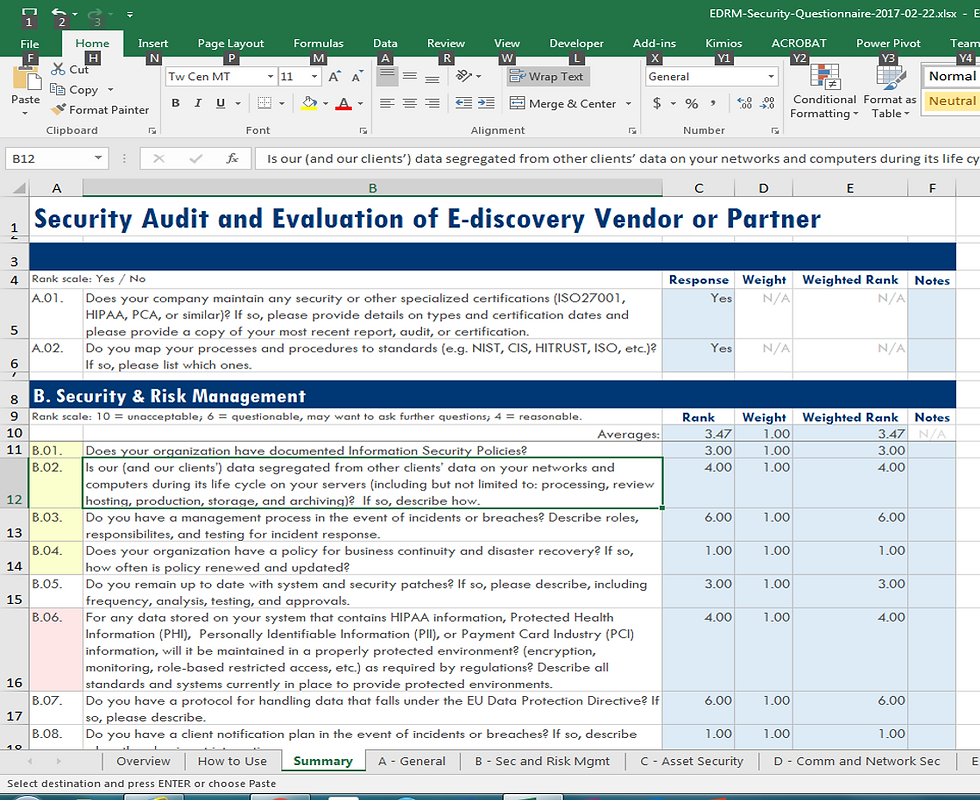This screenshot has width=980, height=800.
Task: Click the Insert Function fx icon
Action: [232, 159]
